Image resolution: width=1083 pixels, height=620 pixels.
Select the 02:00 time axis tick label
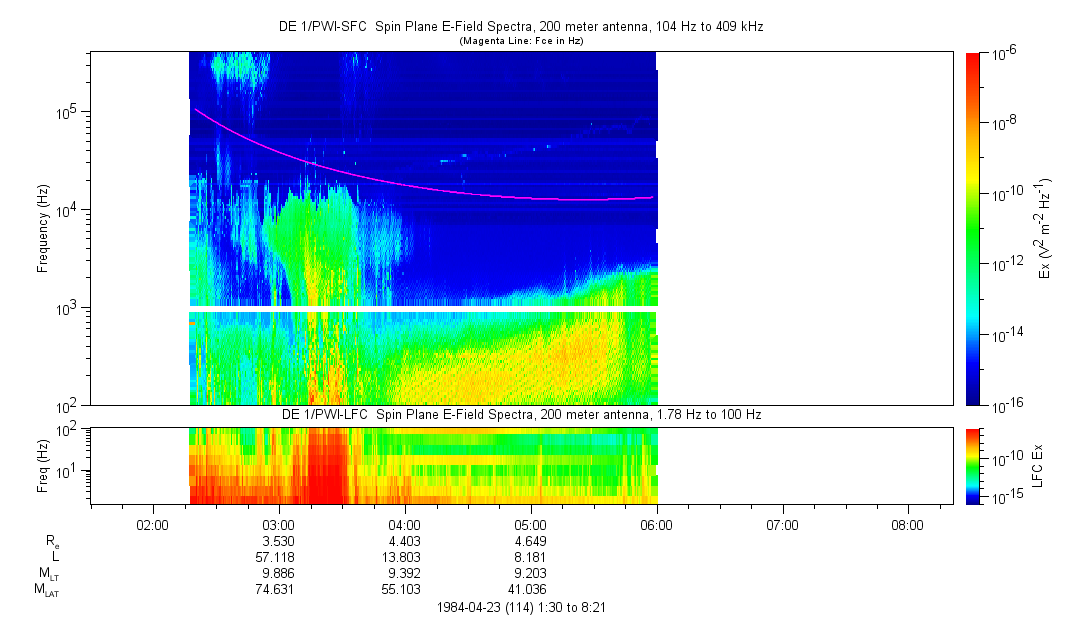click(x=152, y=523)
